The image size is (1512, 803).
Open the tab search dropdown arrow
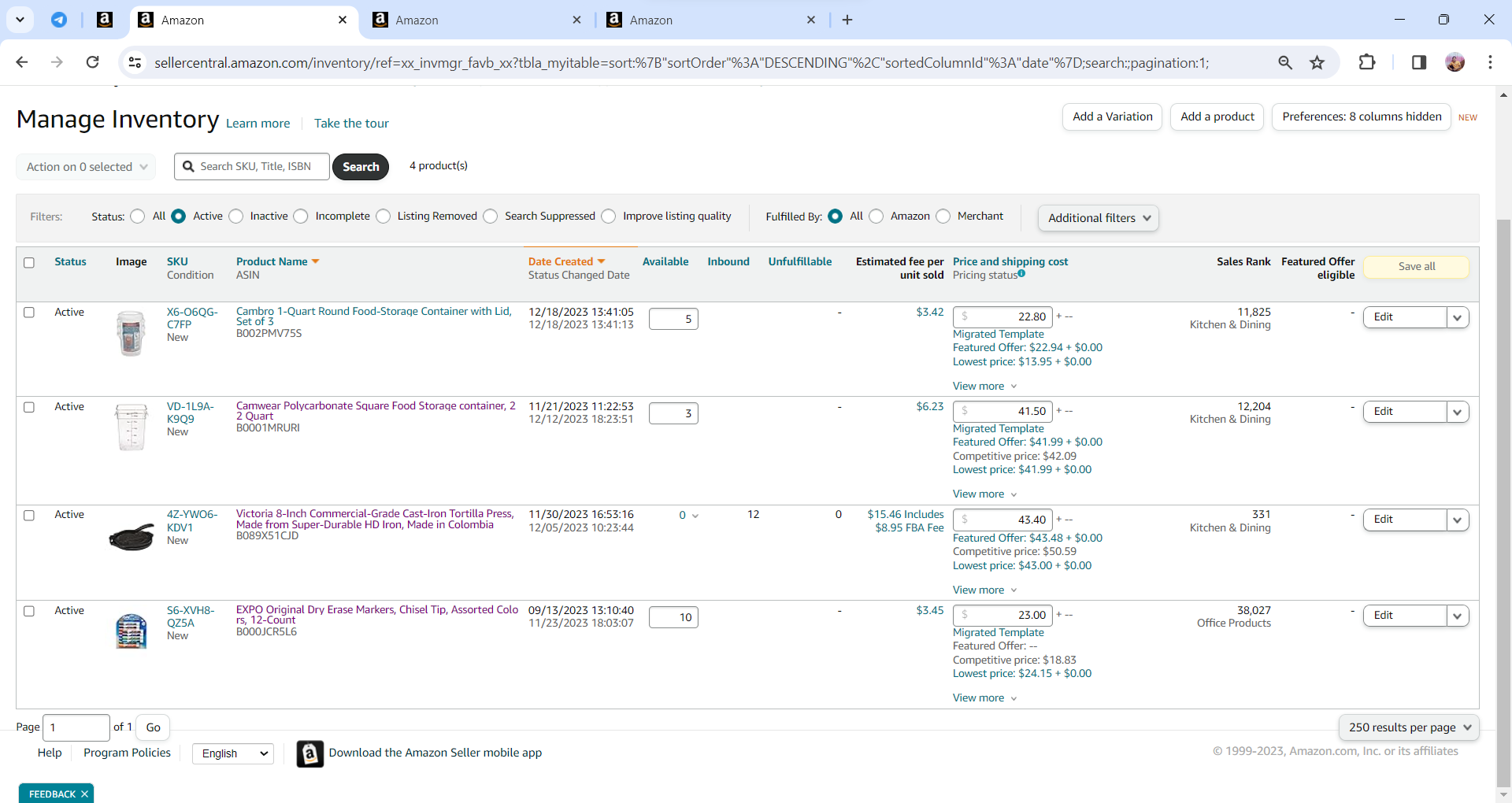point(20,20)
